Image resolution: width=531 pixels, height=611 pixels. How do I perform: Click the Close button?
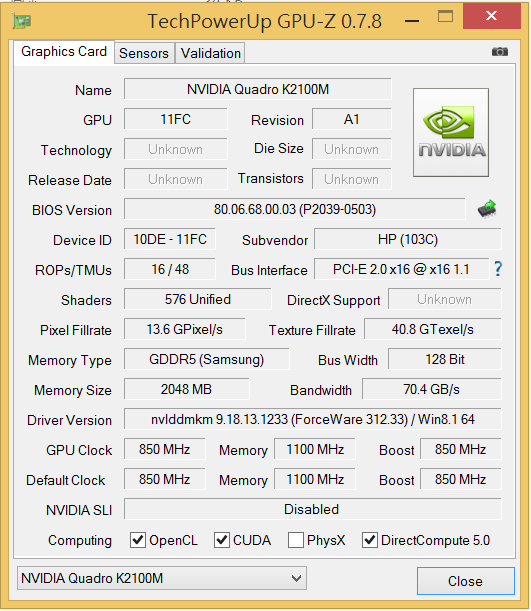[x=466, y=581]
